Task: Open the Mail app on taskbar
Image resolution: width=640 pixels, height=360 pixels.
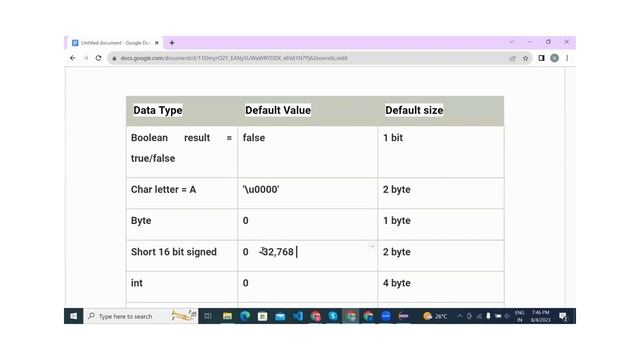Action: tap(280, 316)
